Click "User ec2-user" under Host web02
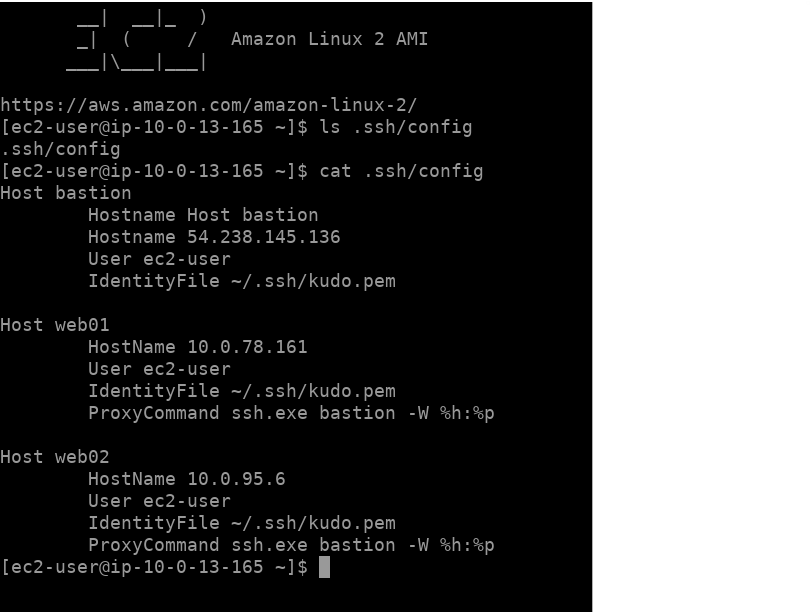The width and height of the screenshot is (811, 612). pos(159,501)
